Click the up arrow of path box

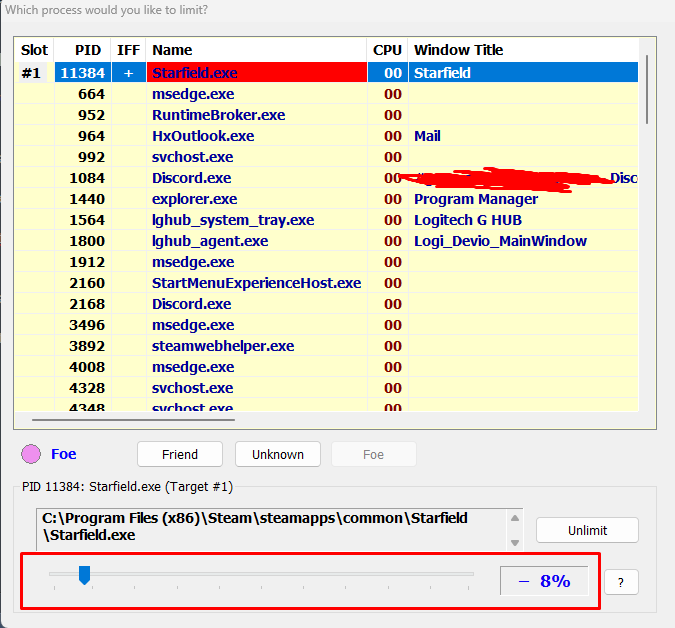tap(515, 518)
